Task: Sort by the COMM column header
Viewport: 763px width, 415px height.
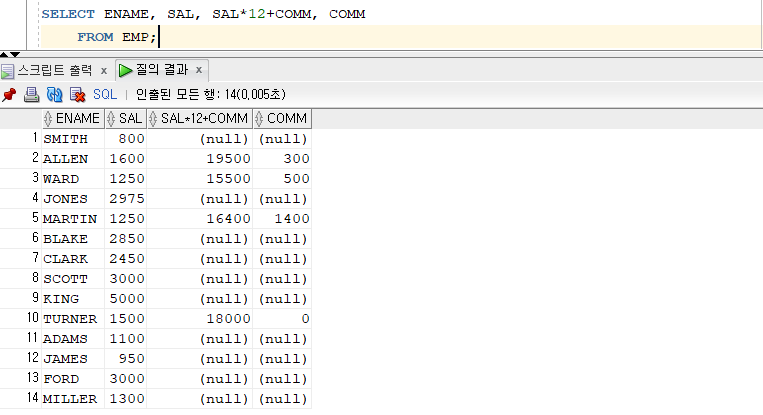Action: point(282,118)
